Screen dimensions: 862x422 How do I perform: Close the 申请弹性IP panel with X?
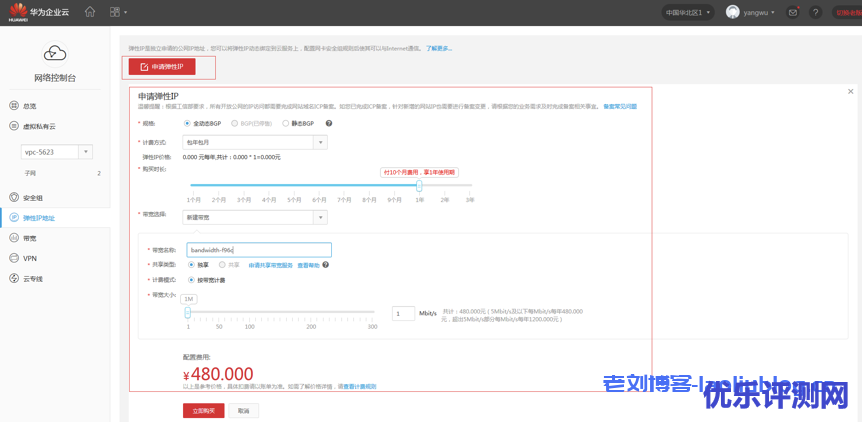[x=850, y=92]
